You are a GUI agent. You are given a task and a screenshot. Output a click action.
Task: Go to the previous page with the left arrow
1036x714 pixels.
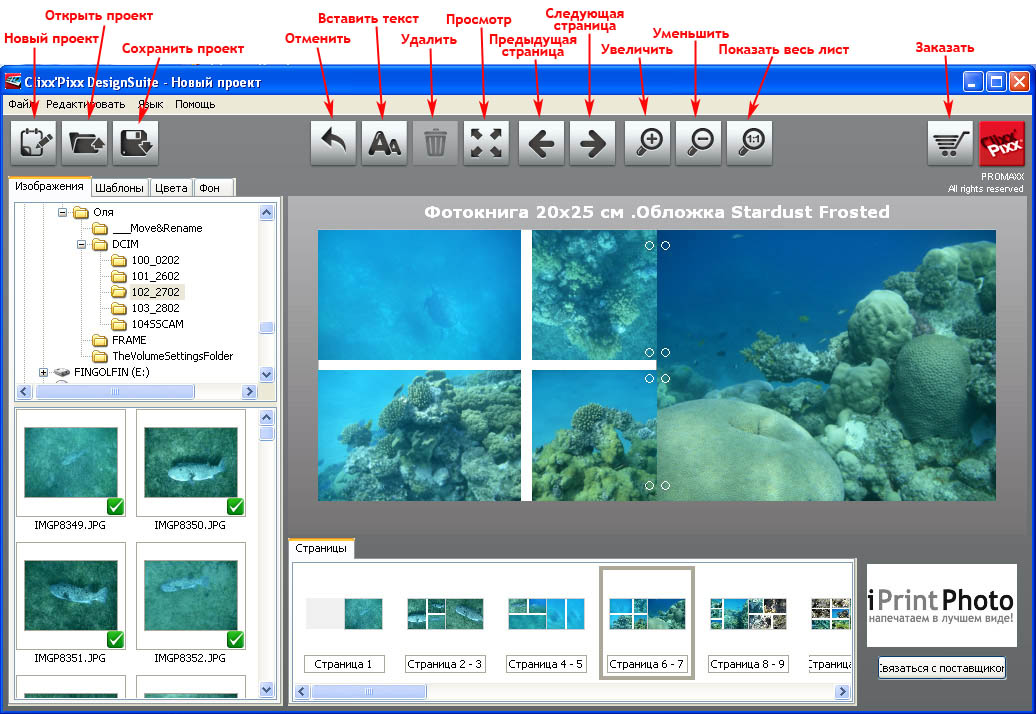click(541, 143)
